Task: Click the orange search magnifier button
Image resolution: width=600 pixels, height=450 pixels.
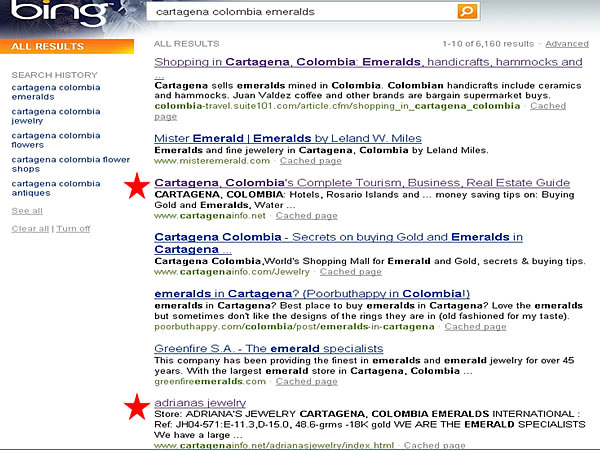Action: click(x=467, y=11)
